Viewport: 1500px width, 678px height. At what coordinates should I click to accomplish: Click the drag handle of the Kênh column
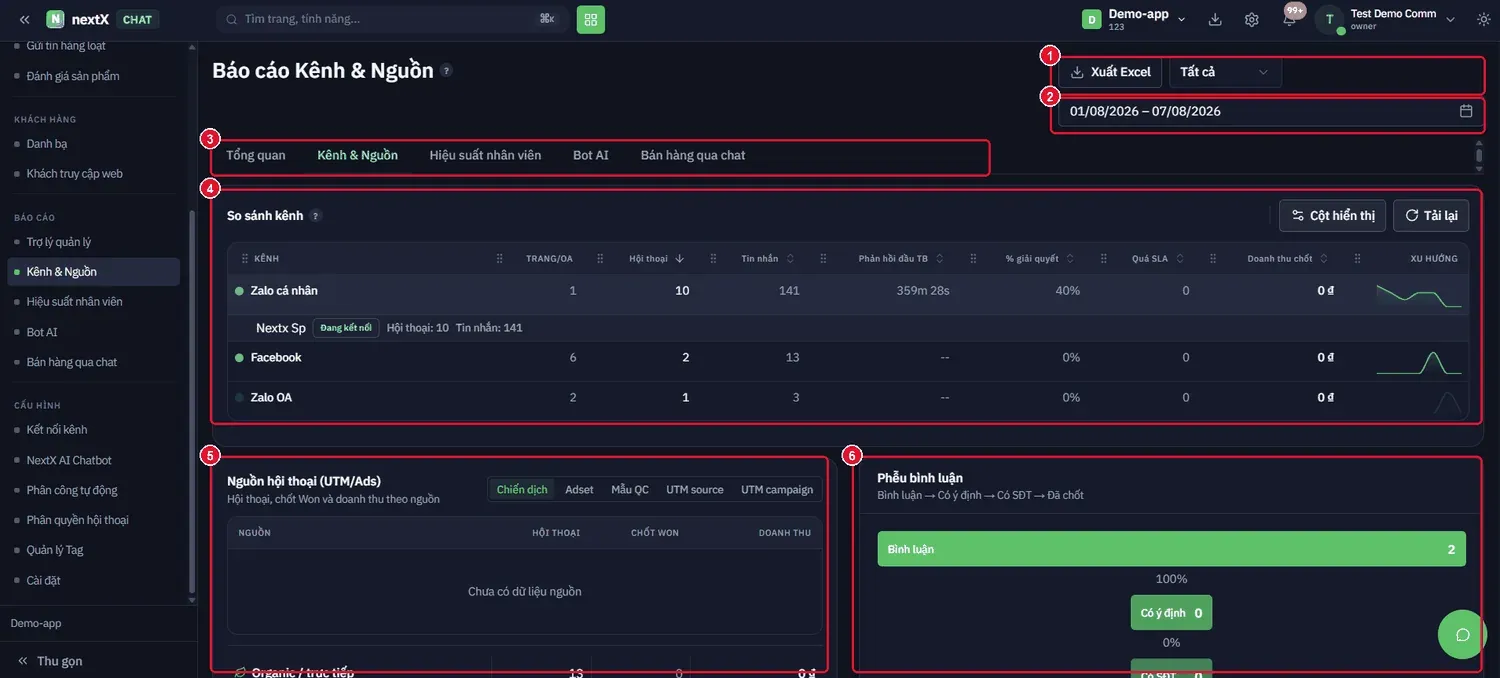tap(245, 258)
